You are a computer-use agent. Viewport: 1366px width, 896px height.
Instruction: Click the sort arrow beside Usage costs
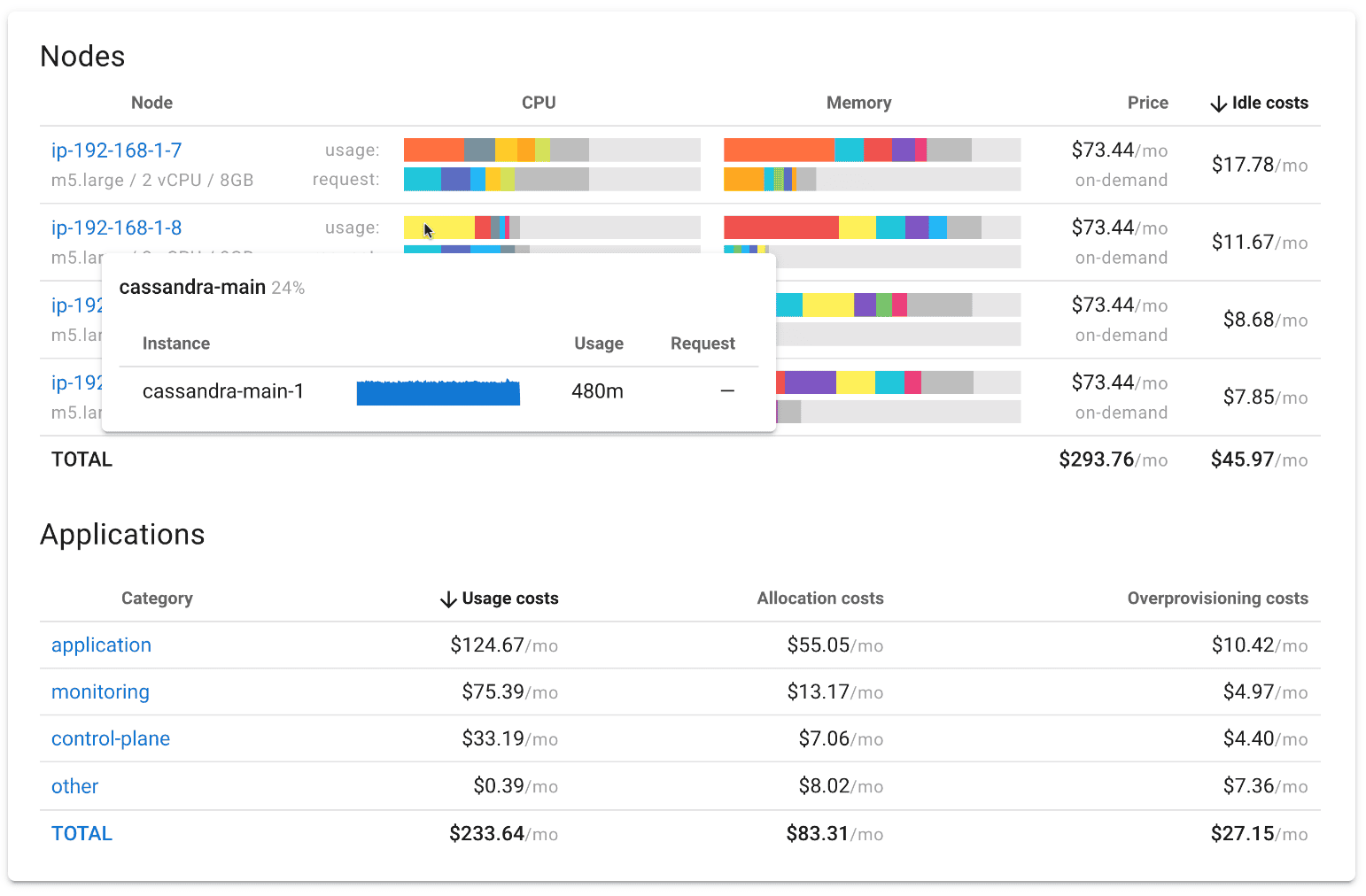pos(448,599)
